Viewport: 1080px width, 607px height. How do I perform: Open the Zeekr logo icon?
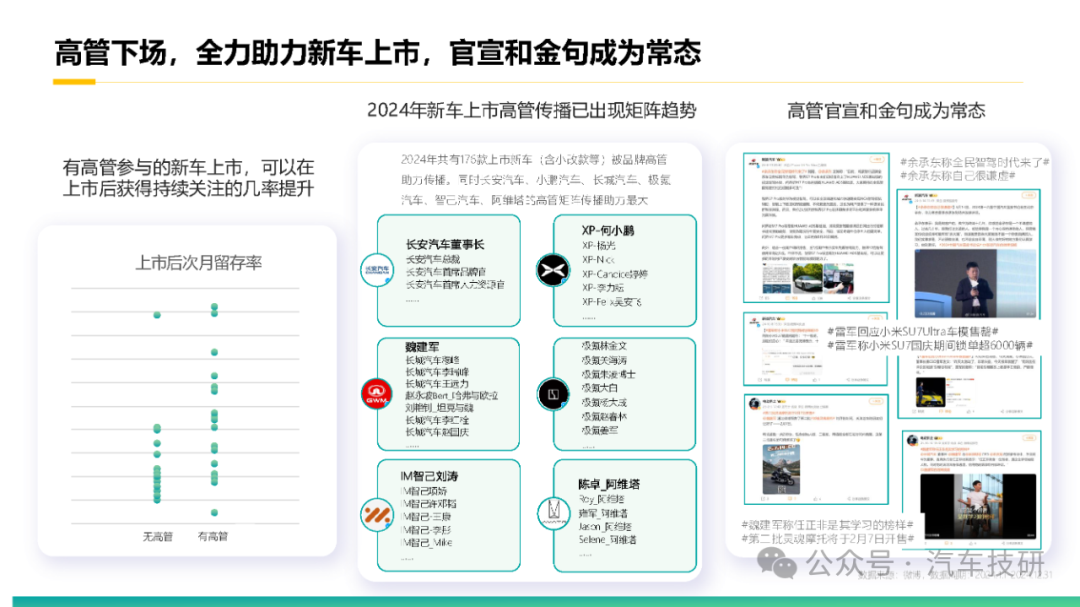pos(553,394)
